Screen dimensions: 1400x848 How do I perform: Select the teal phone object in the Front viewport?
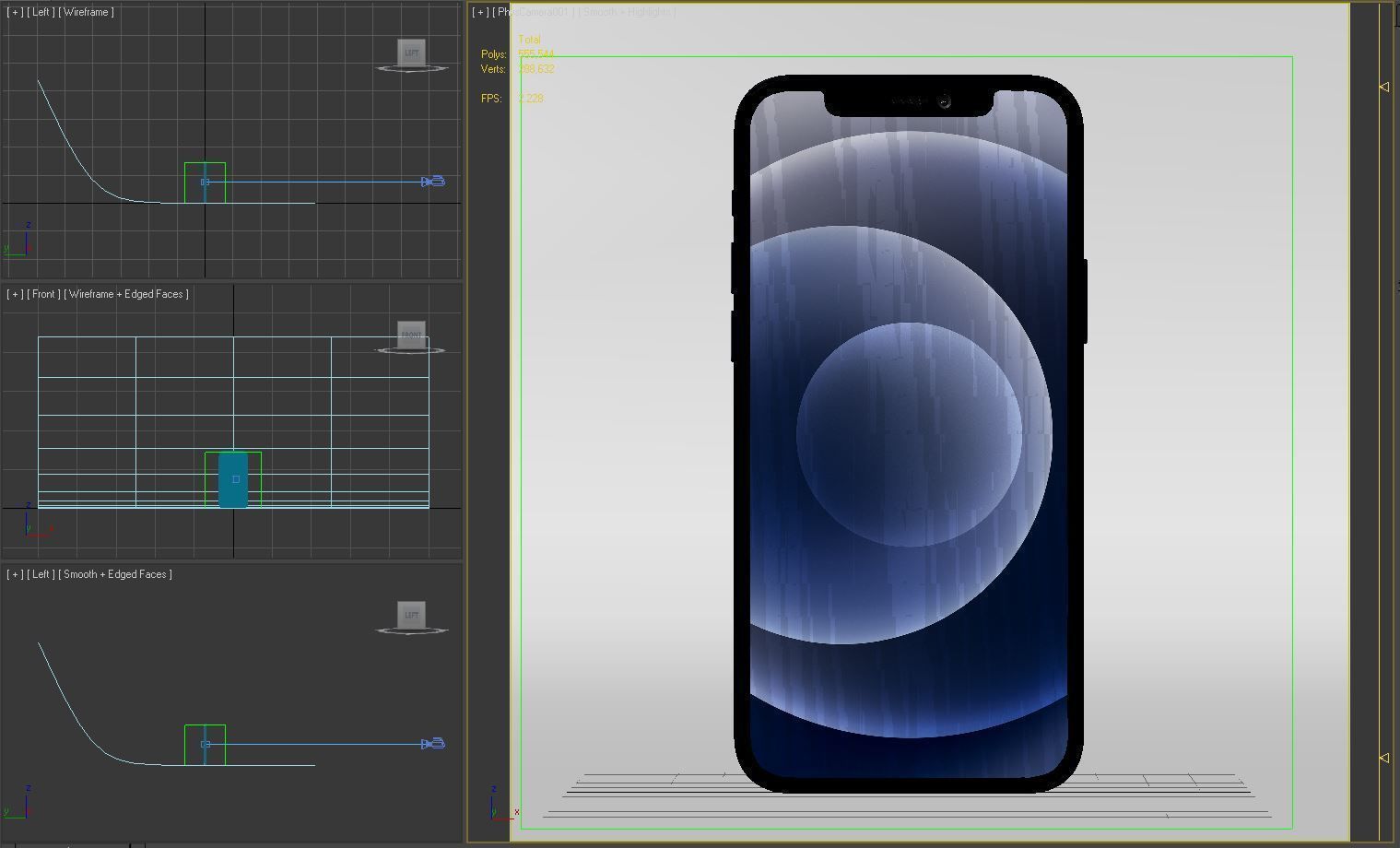[x=233, y=479]
